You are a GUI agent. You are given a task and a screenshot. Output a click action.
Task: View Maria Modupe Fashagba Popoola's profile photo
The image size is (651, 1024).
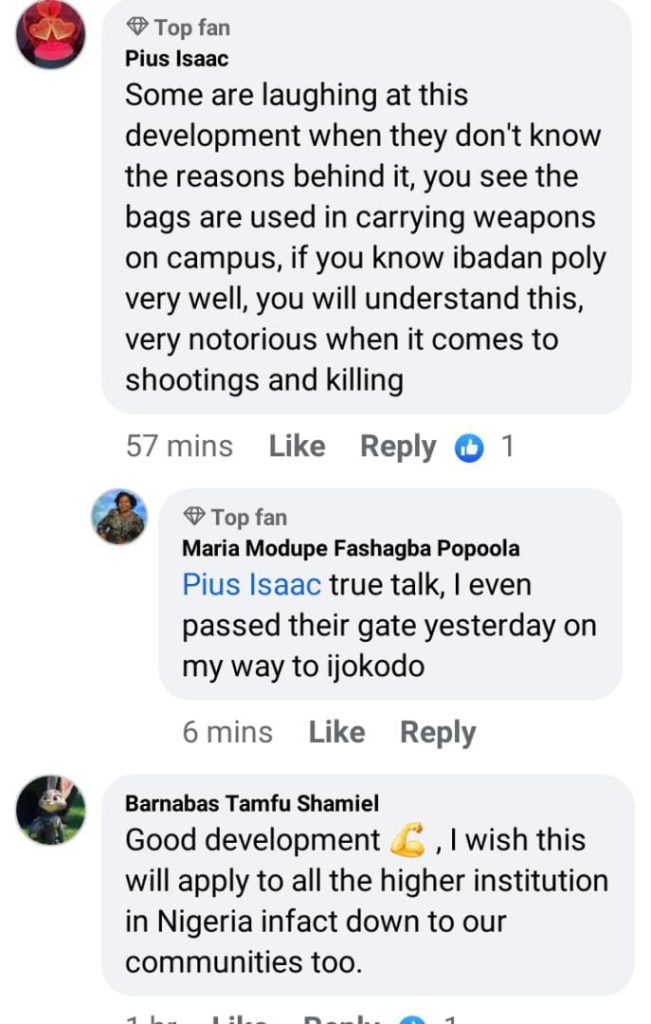tap(119, 516)
